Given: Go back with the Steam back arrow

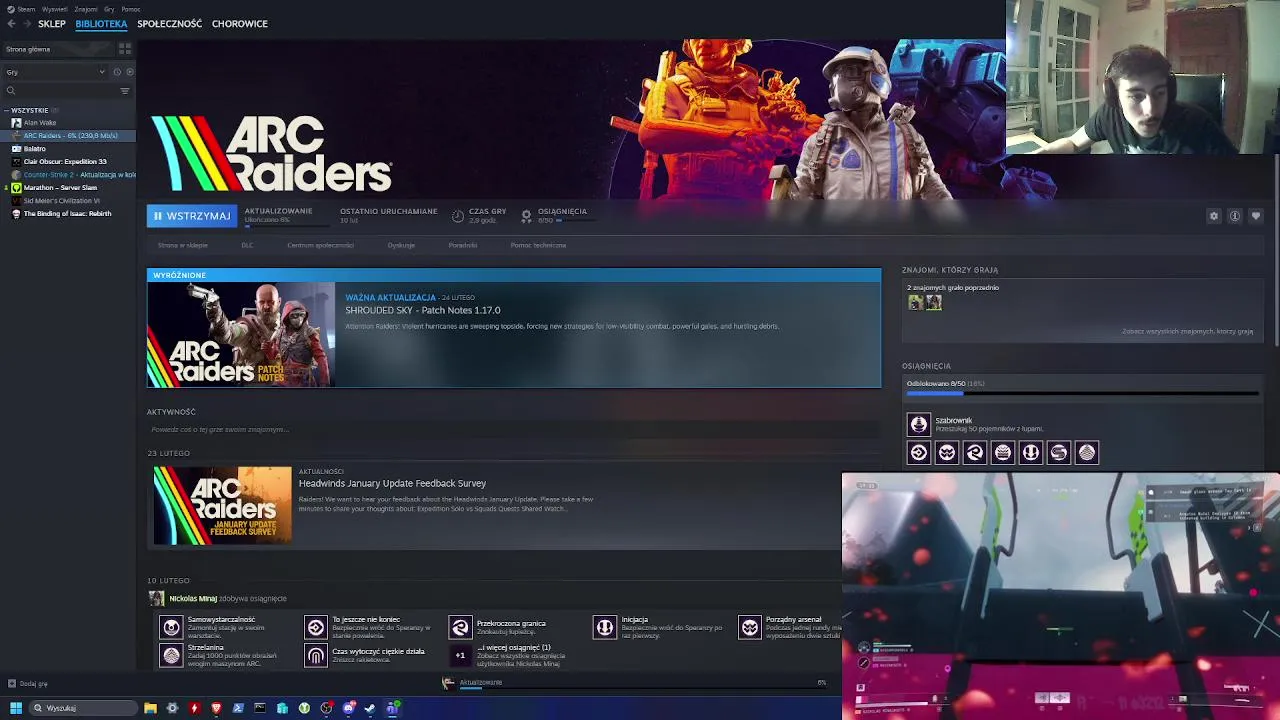Looking at the screenshot, I should click(11, 23).
